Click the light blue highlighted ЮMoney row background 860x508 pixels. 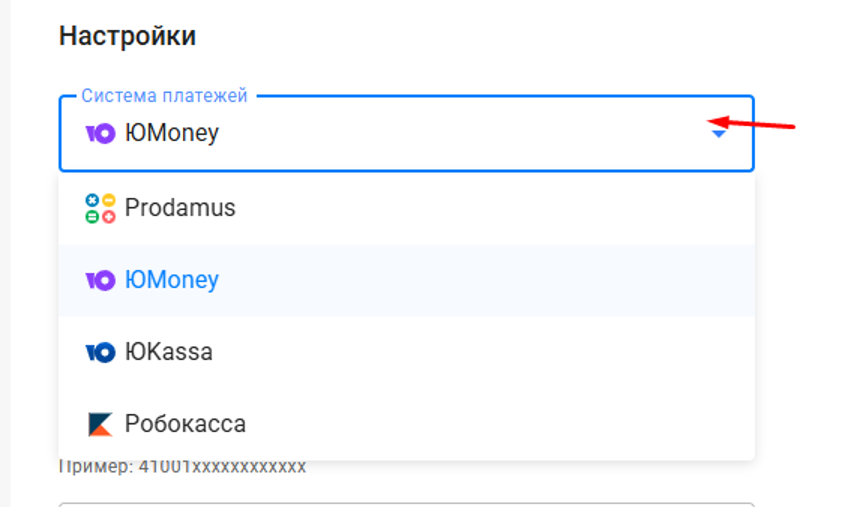[494, 280]
